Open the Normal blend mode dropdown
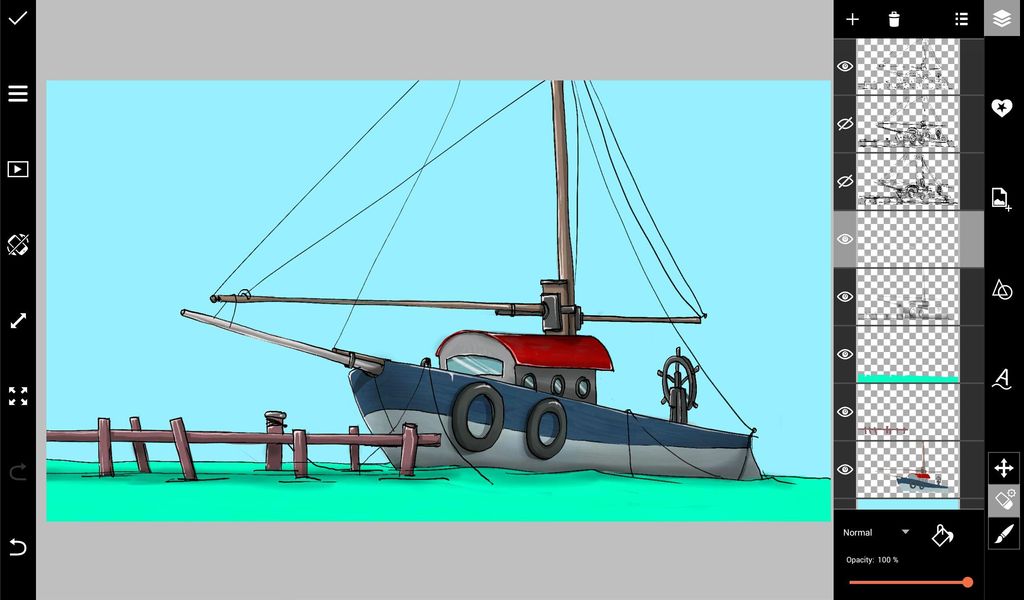The height and width of the screenshot is (600, 1024). point(876,533)
